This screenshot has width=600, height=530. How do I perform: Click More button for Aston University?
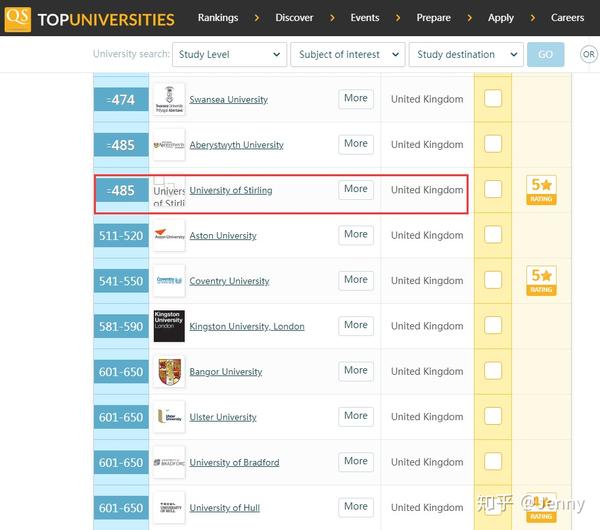pos(356,235)
